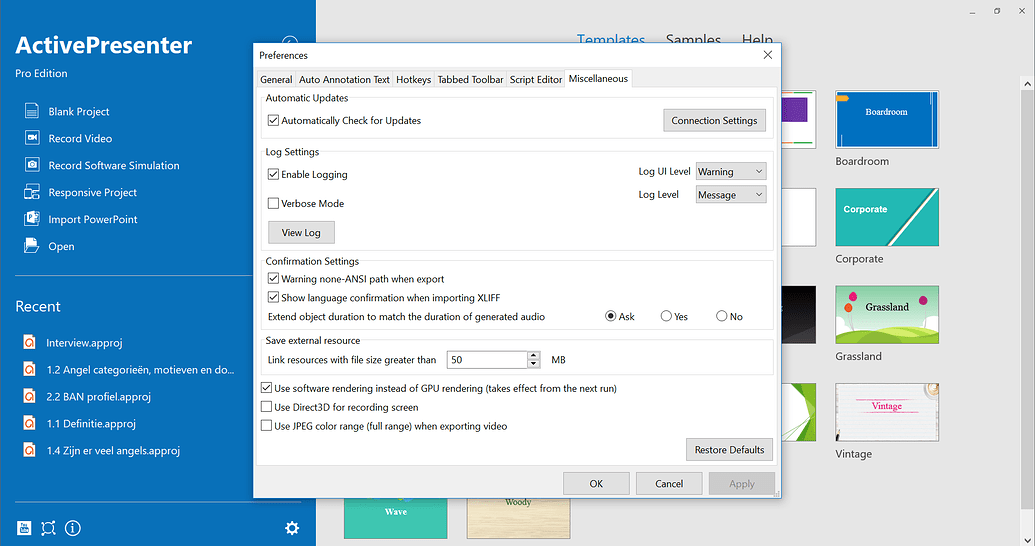Click the Blank Project icon

31,112
